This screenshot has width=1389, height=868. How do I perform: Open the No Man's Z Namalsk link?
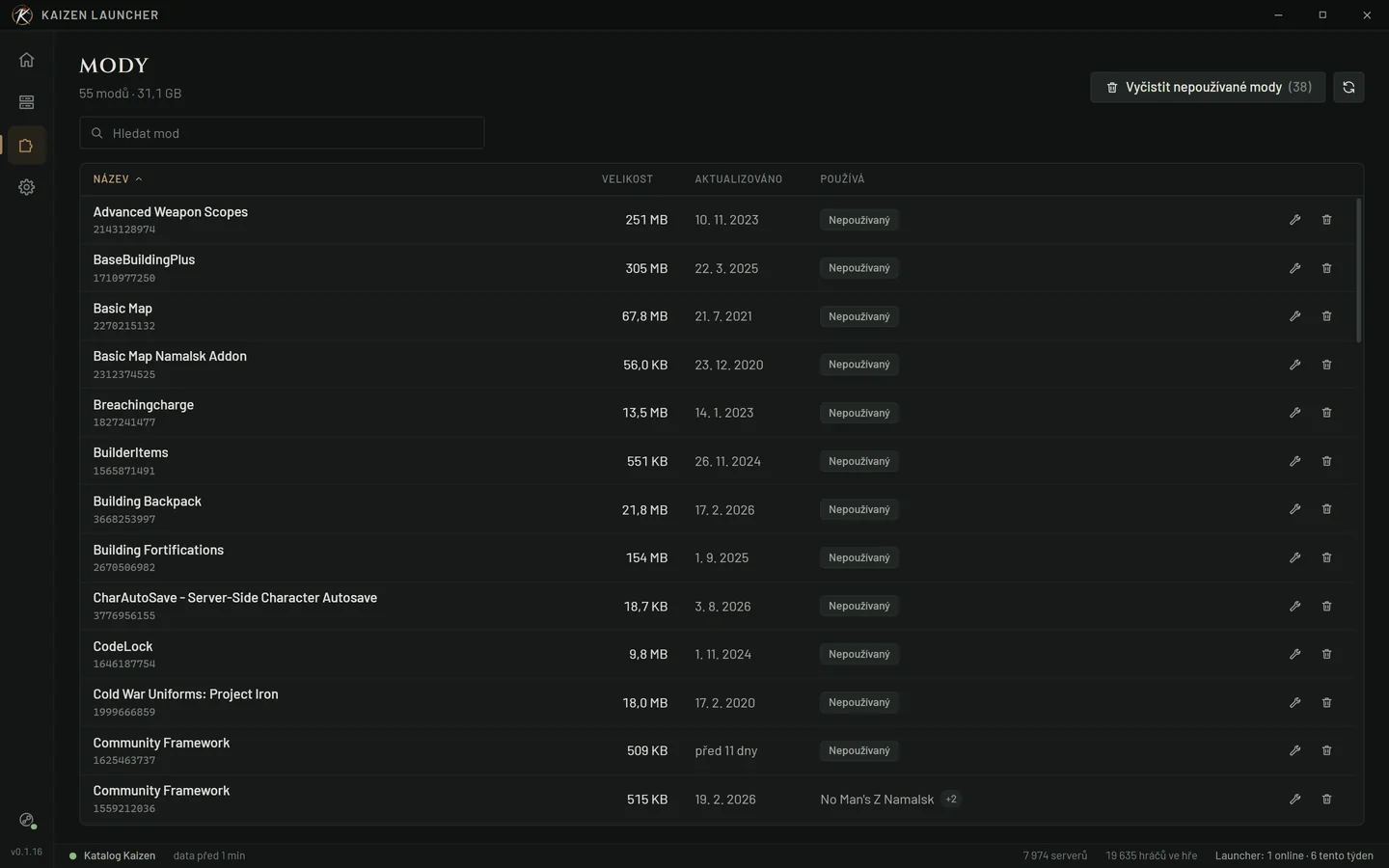[877, 800]
